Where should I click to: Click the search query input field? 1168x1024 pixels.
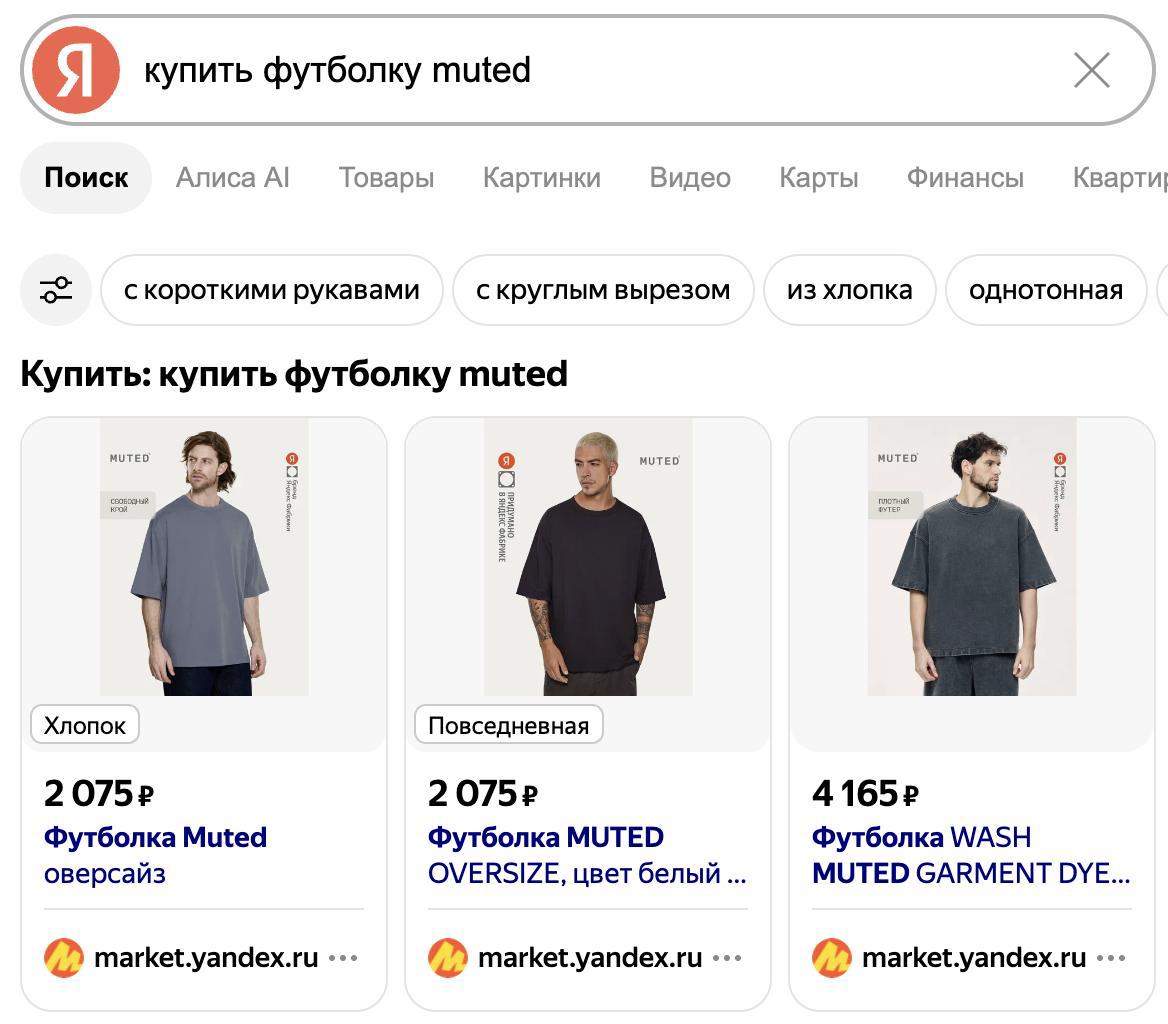coord(596,70)
